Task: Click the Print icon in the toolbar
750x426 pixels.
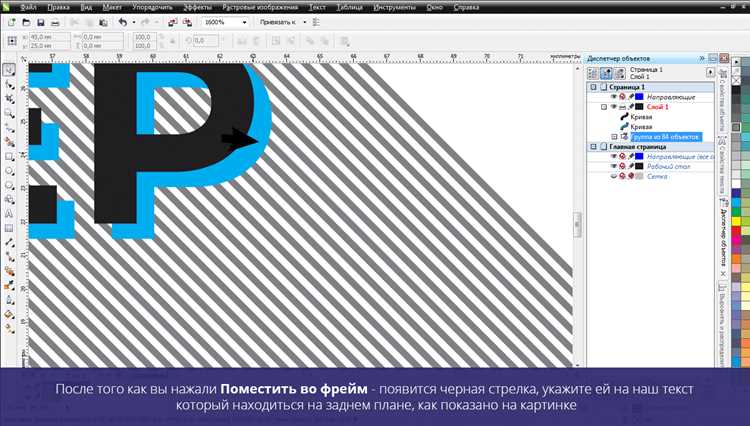Action: 55,22
